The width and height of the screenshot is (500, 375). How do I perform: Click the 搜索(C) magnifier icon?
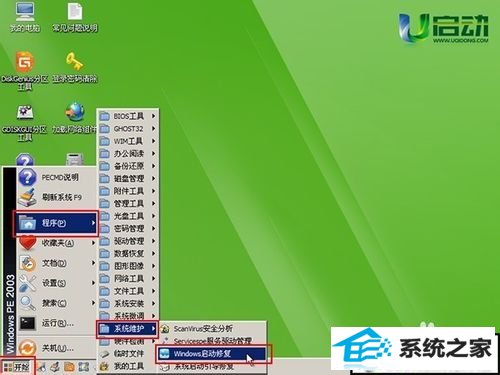click(x=27, y=303)
